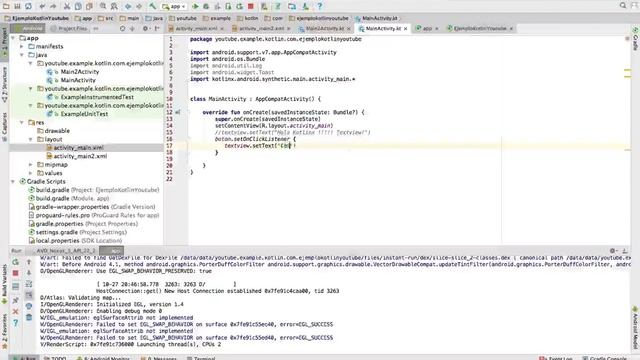Select the EjemploKotlinYoutube breadcrumb
640x360 pixels.
click(37, 18)
